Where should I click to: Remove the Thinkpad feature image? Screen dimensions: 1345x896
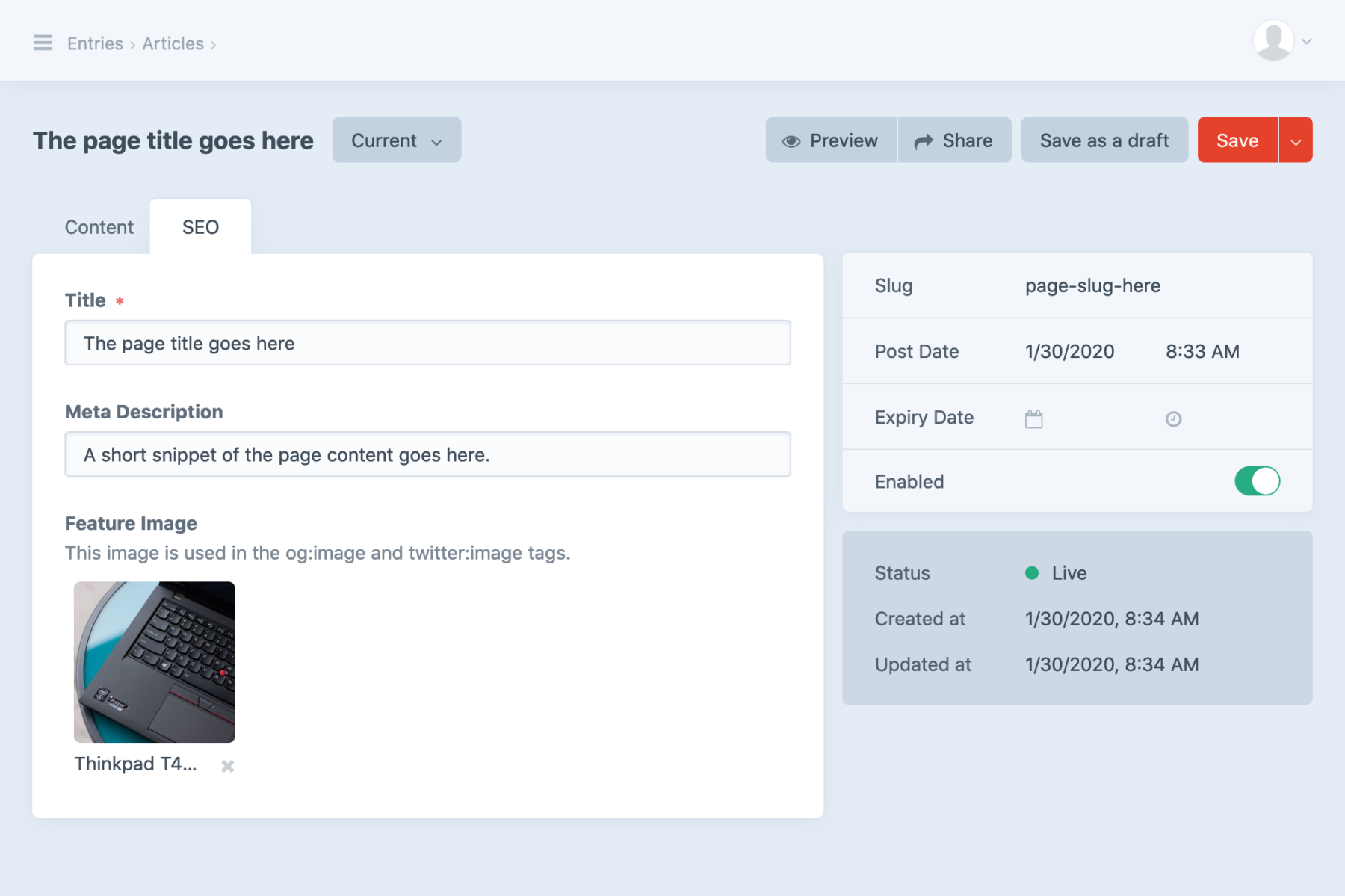coord(227,764)
